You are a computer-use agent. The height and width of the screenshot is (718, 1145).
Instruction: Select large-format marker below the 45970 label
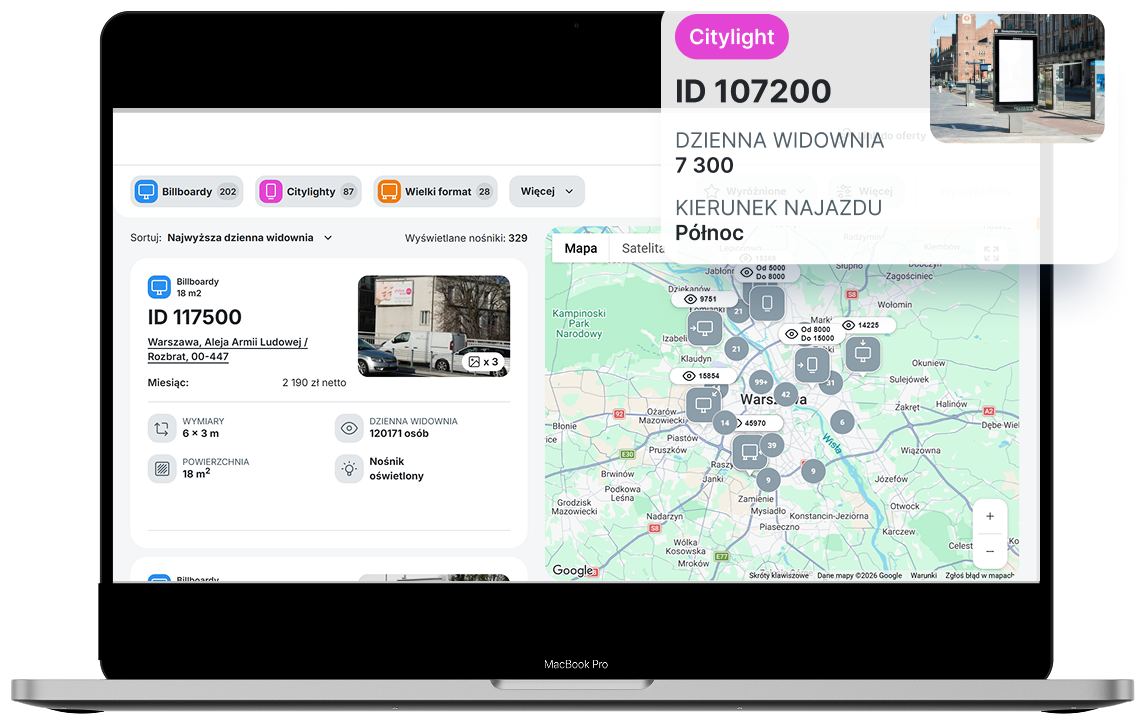[749, 451]
